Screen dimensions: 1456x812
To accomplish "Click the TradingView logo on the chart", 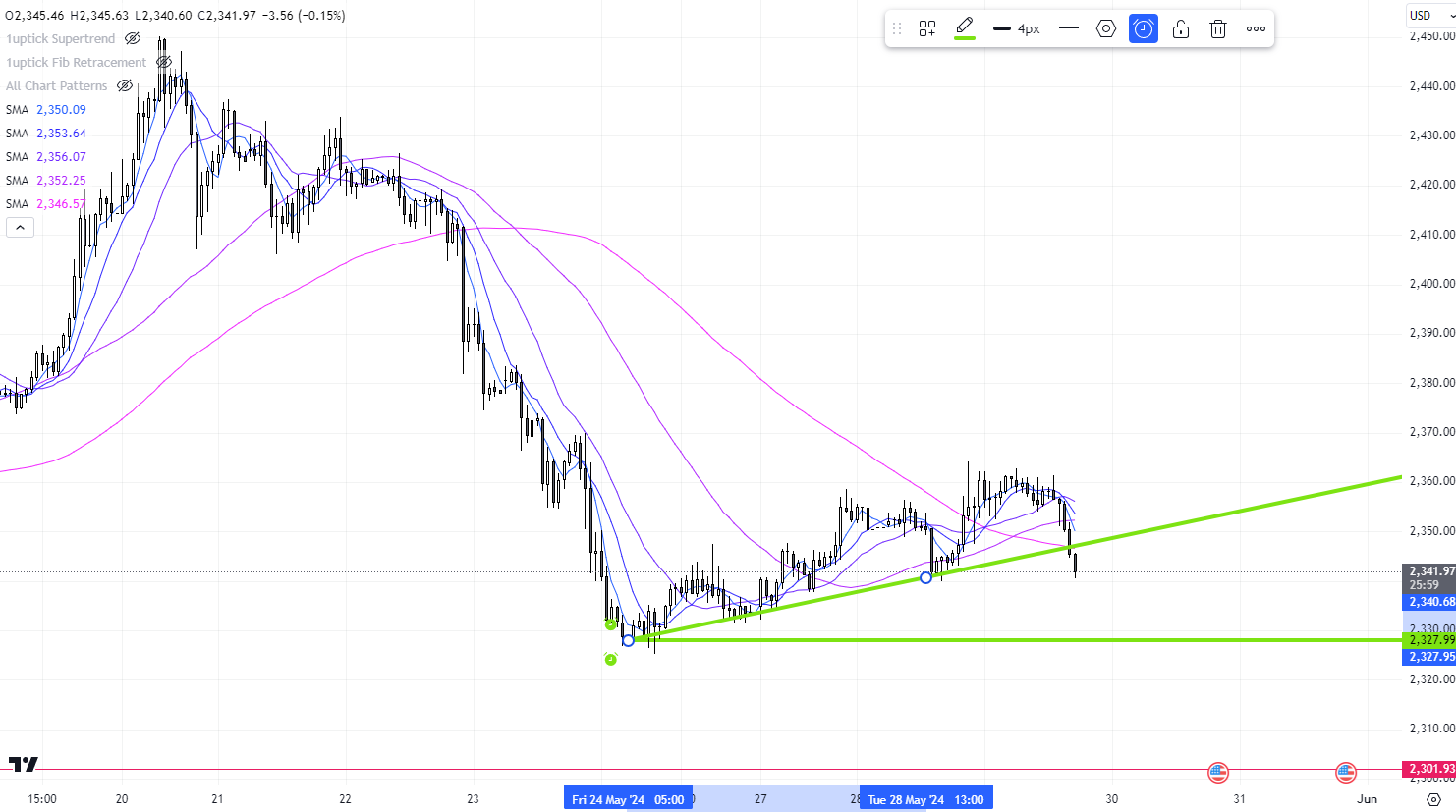I will coord(24,764).
